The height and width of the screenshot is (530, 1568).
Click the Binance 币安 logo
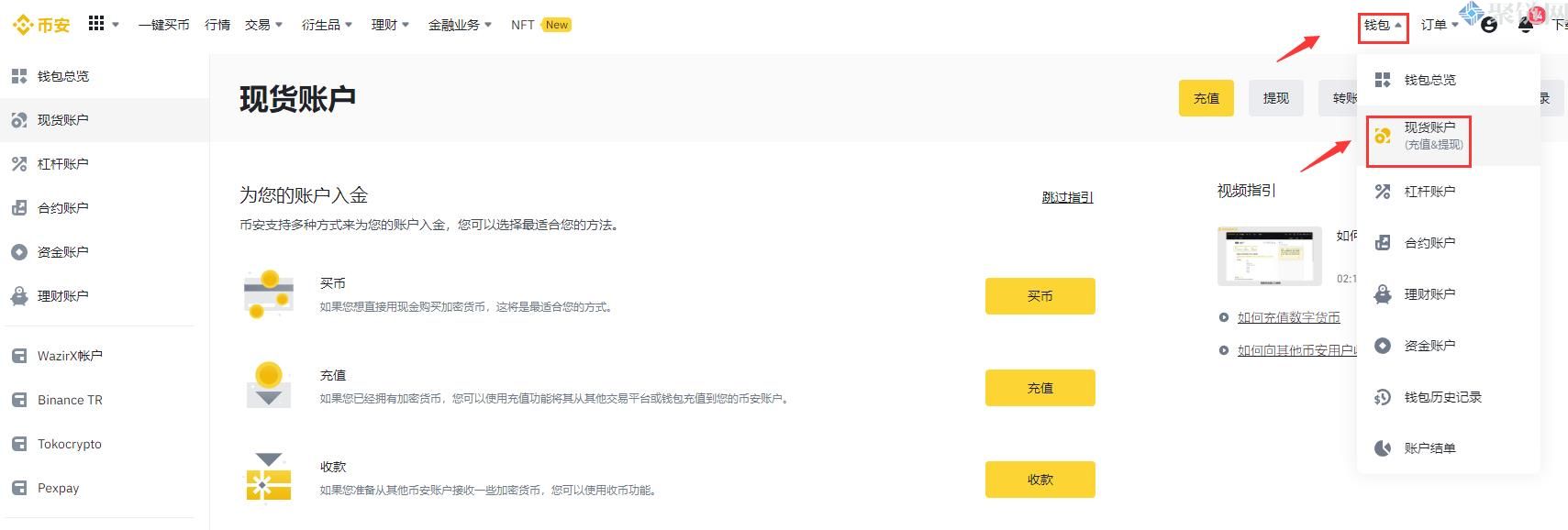tap(41, 25)
